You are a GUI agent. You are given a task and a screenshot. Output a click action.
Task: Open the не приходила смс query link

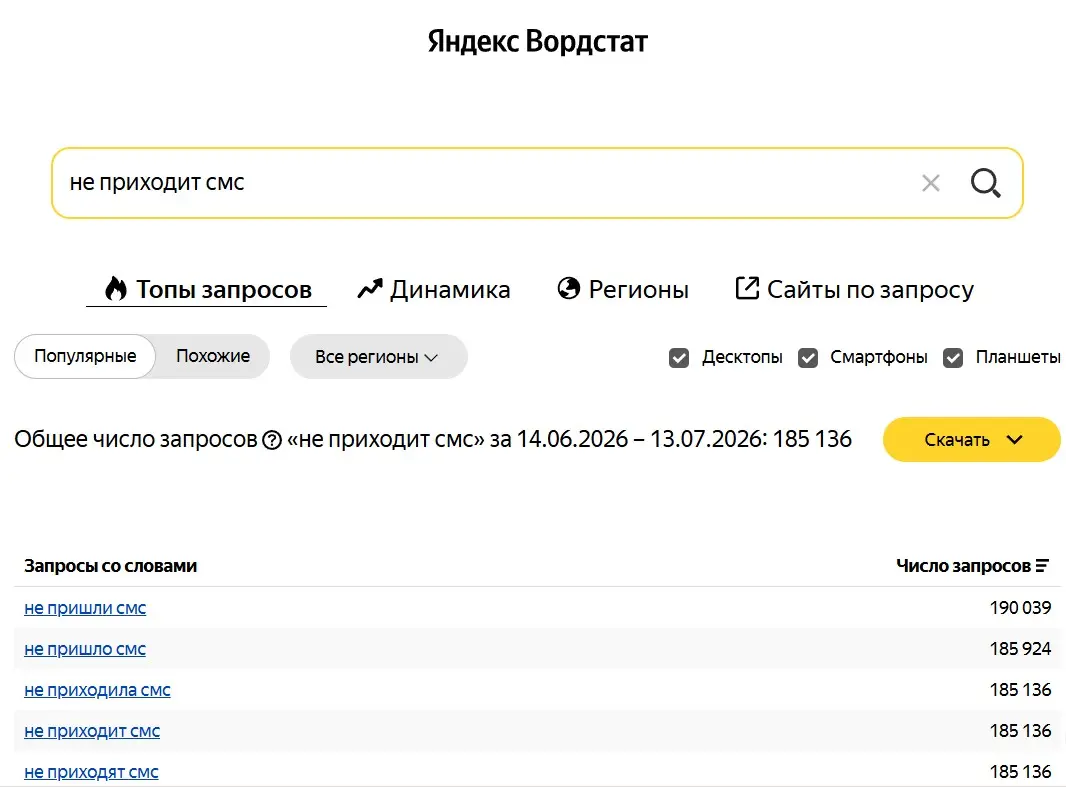tap(97, 690)
